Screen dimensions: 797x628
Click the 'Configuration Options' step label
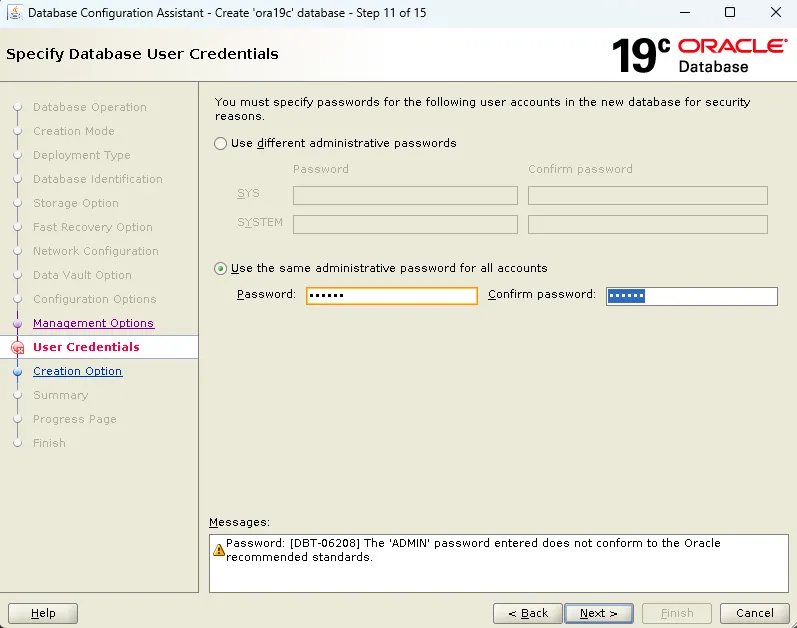[95, 299]
